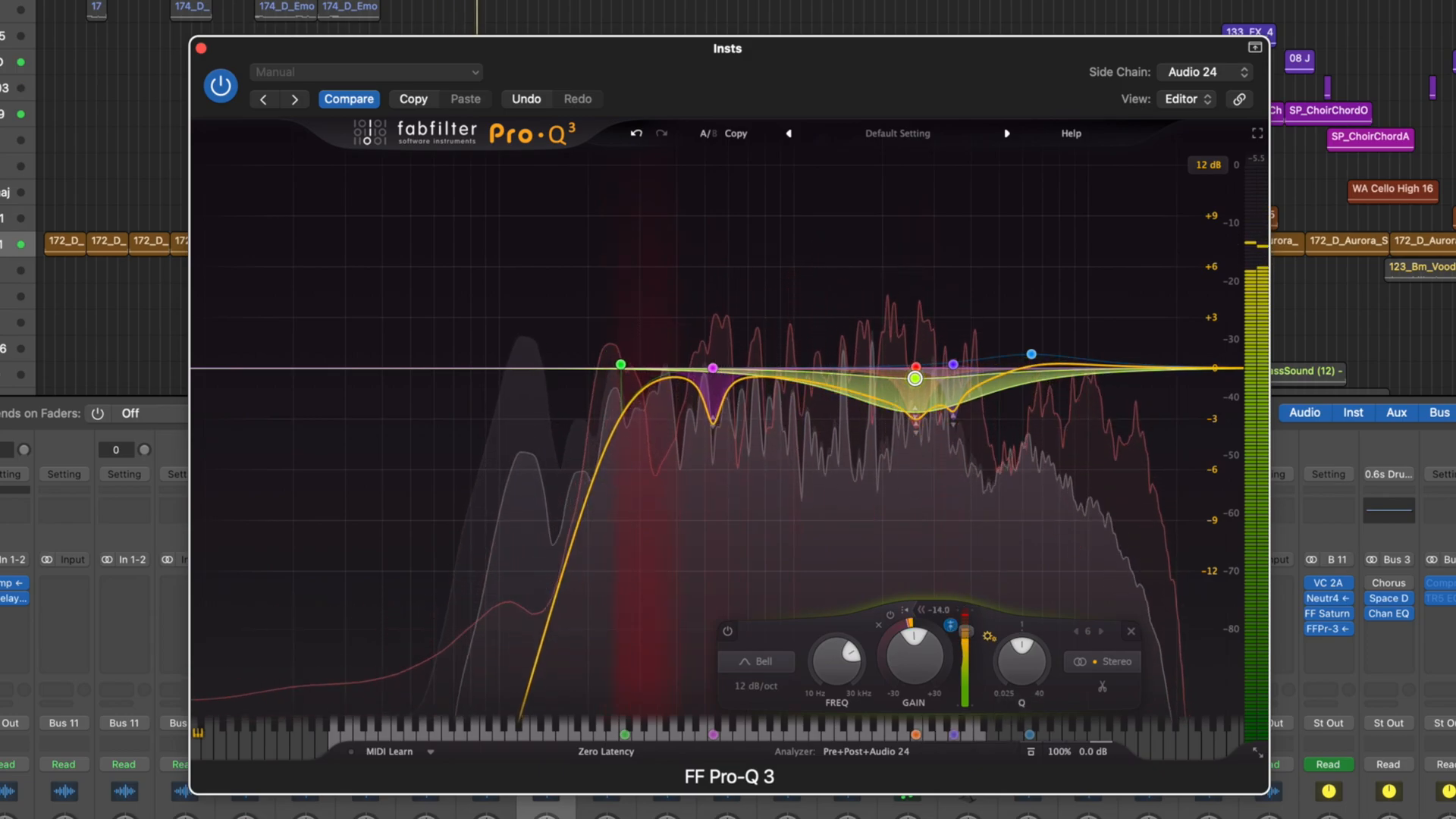
Task: Open the Side Chain Audio 24 selector
Action: pyautogui.click(x=1206, y=72)
